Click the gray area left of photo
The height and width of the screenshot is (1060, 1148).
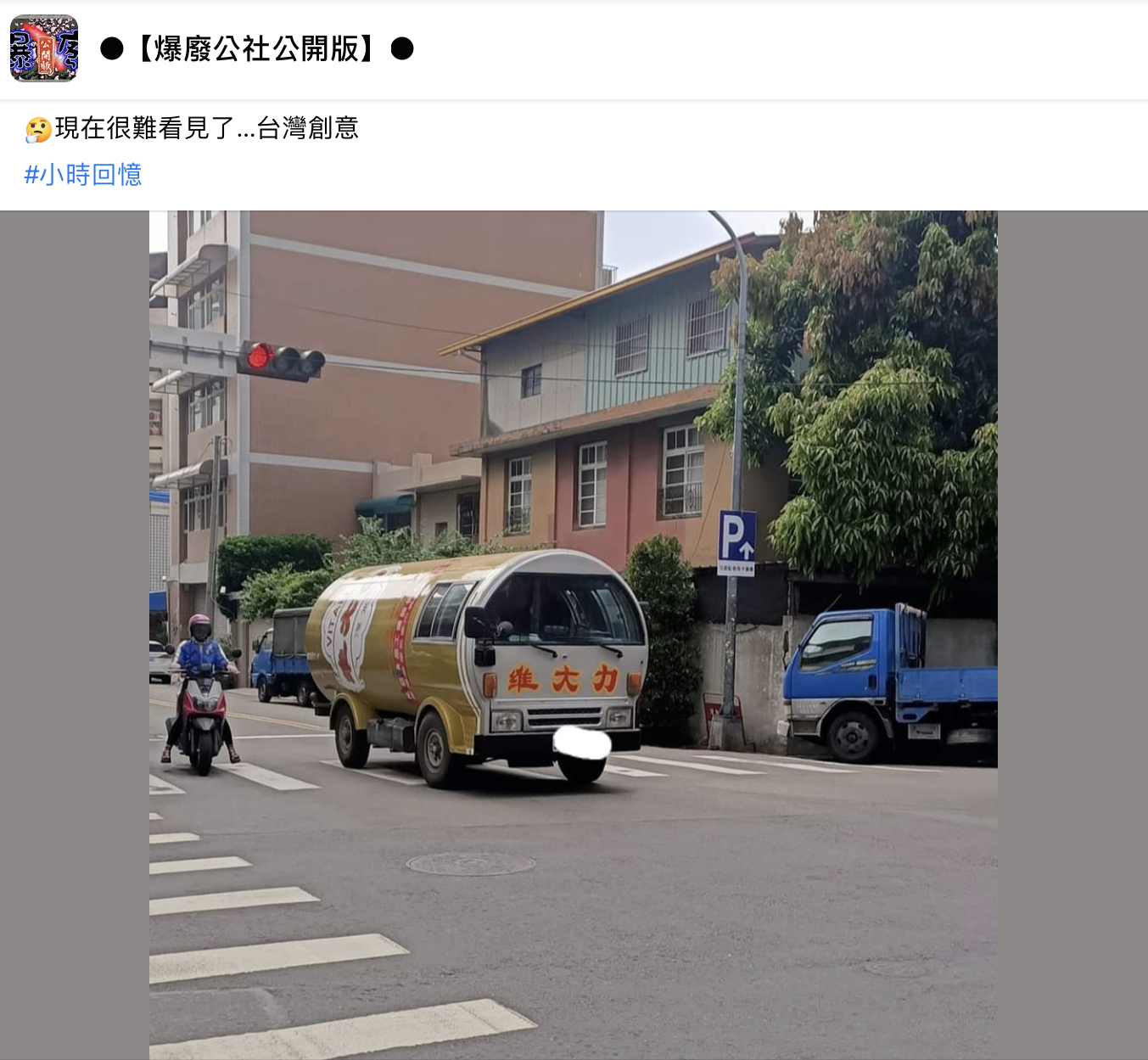pyautogui.click(x=75, y=635)
